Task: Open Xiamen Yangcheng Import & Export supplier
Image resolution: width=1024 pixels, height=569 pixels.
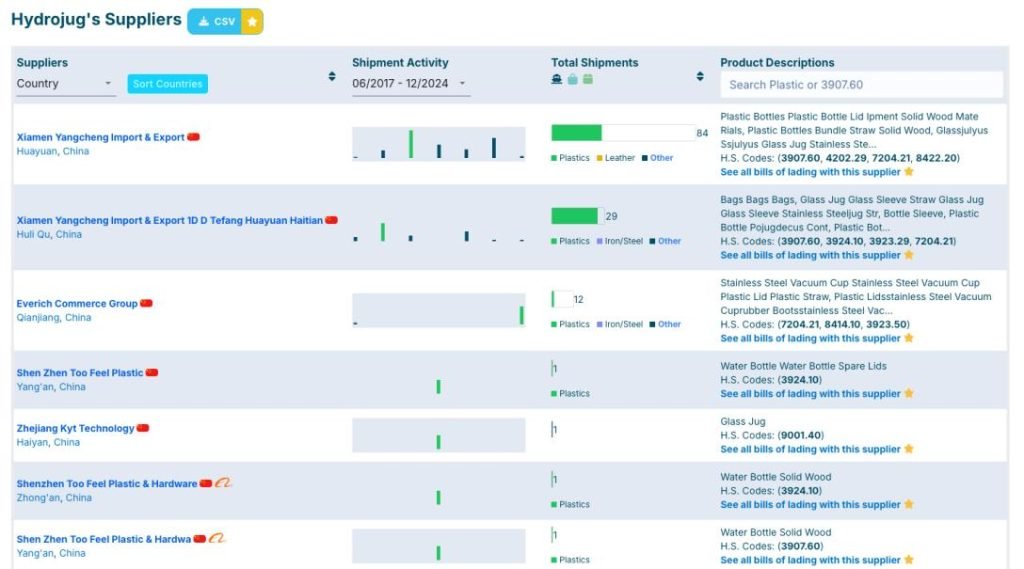Action: [x=101, y=137]
